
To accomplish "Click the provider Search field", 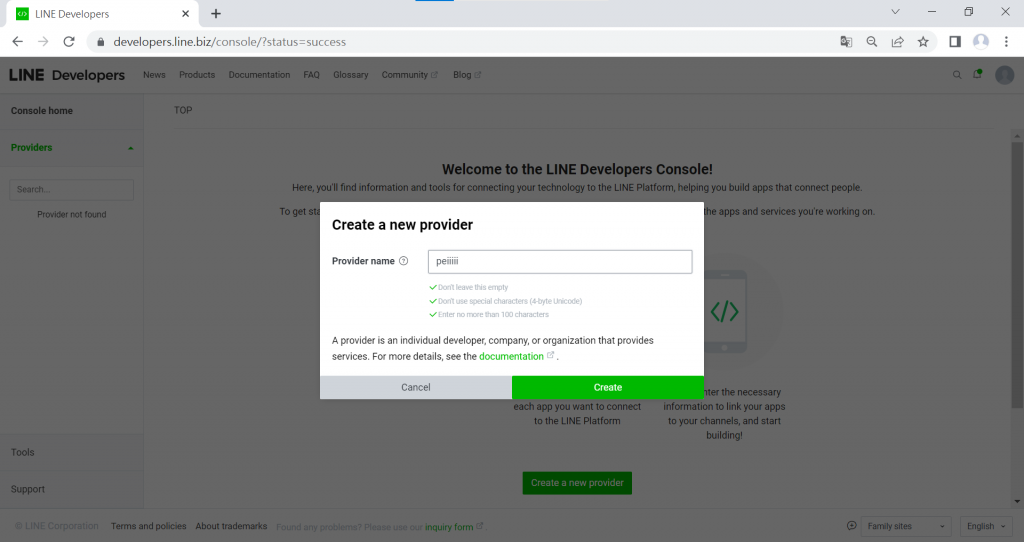I will point(71,189).
